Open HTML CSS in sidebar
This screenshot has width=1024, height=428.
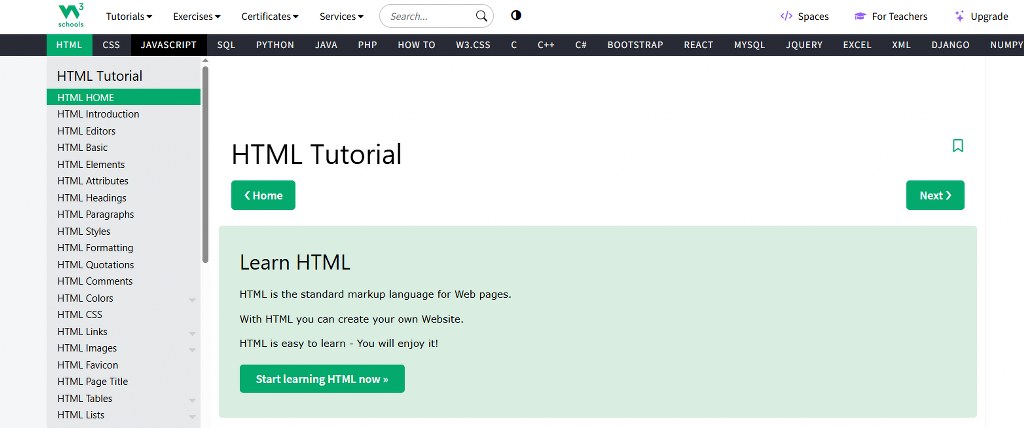click(x=123, y=314)
